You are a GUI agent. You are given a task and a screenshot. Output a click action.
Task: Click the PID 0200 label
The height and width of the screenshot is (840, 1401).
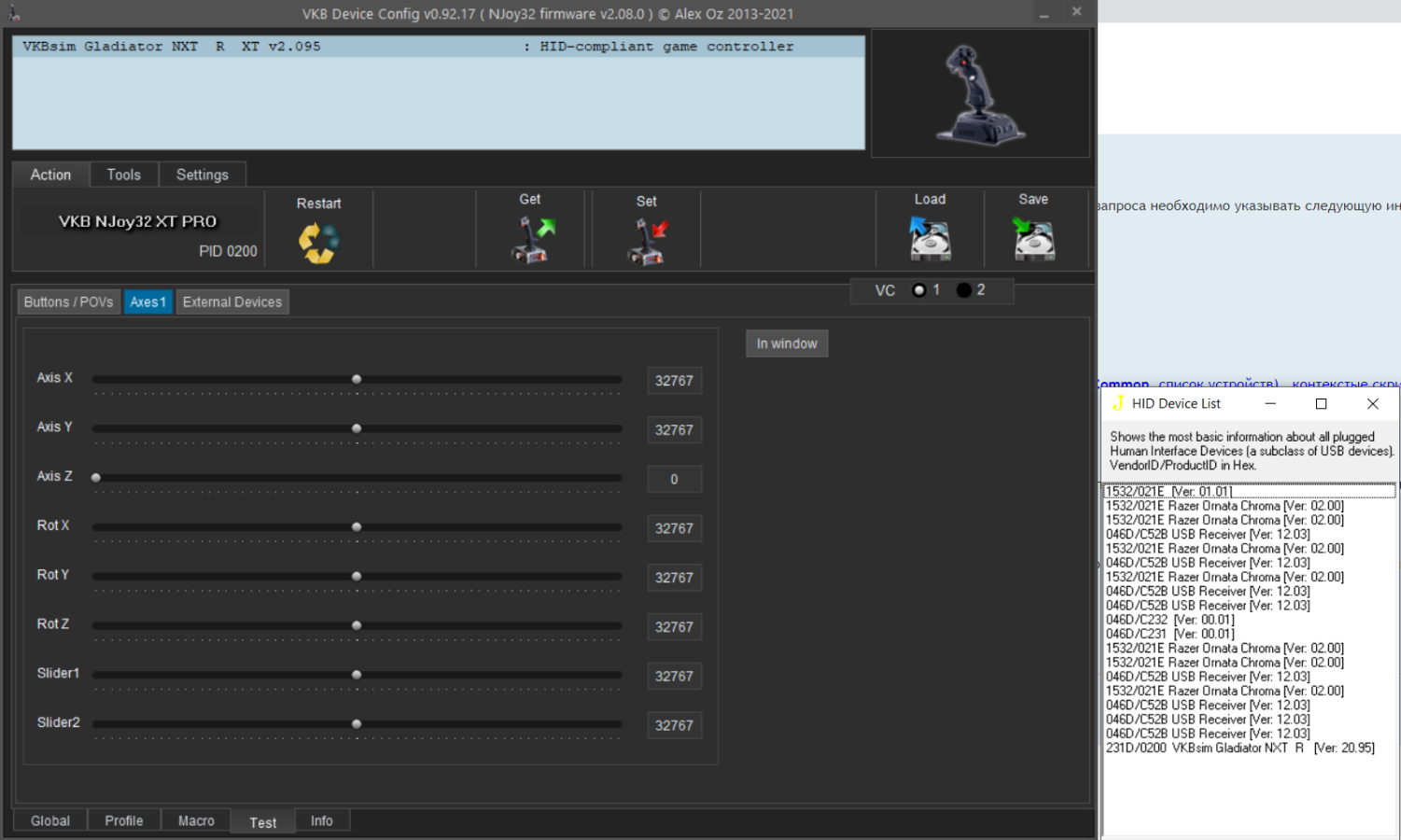click(228, 251)
